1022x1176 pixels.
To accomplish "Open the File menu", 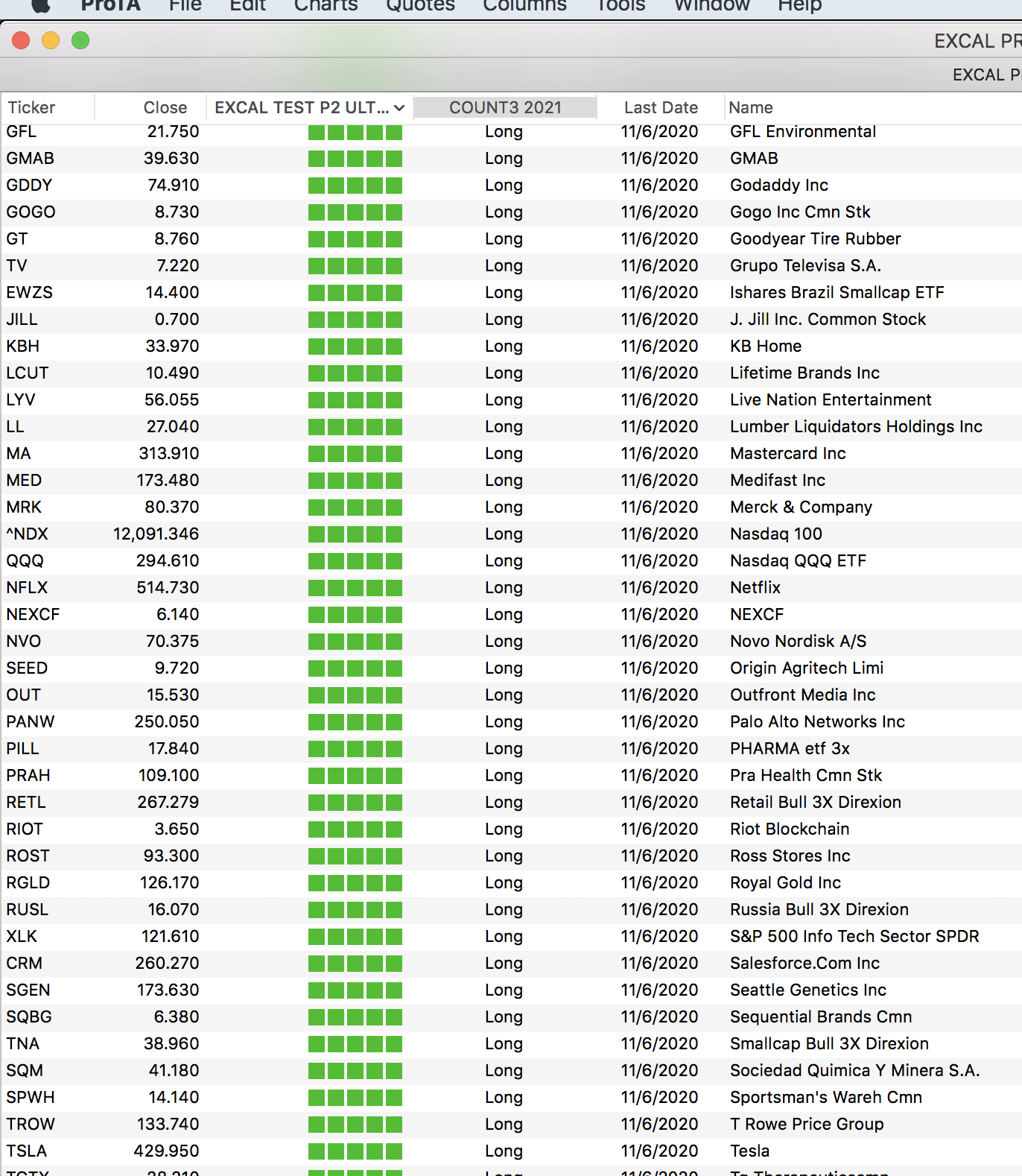I will click(185, 6).
